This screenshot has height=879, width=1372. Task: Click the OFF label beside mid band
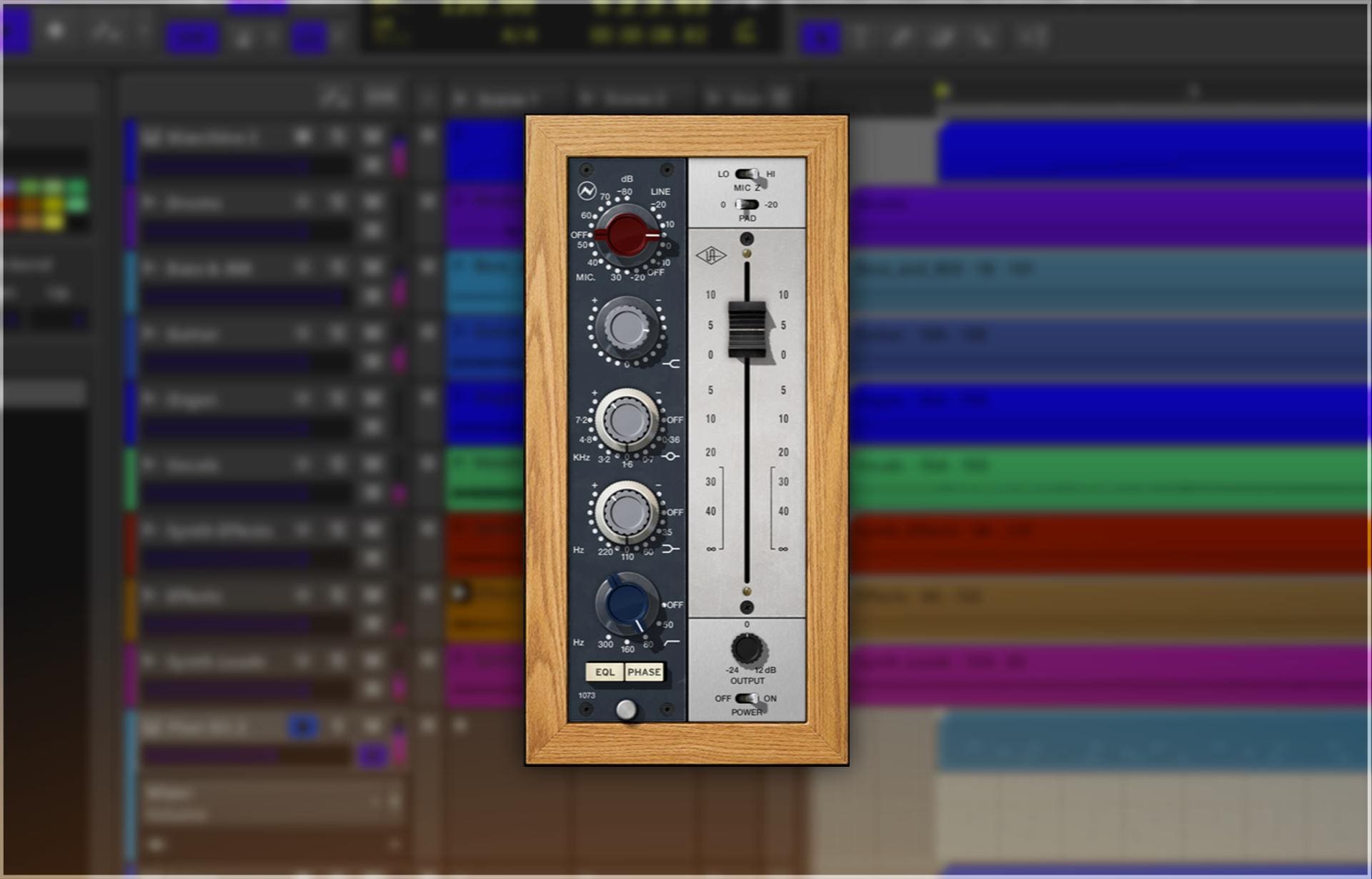click(675, 420)
